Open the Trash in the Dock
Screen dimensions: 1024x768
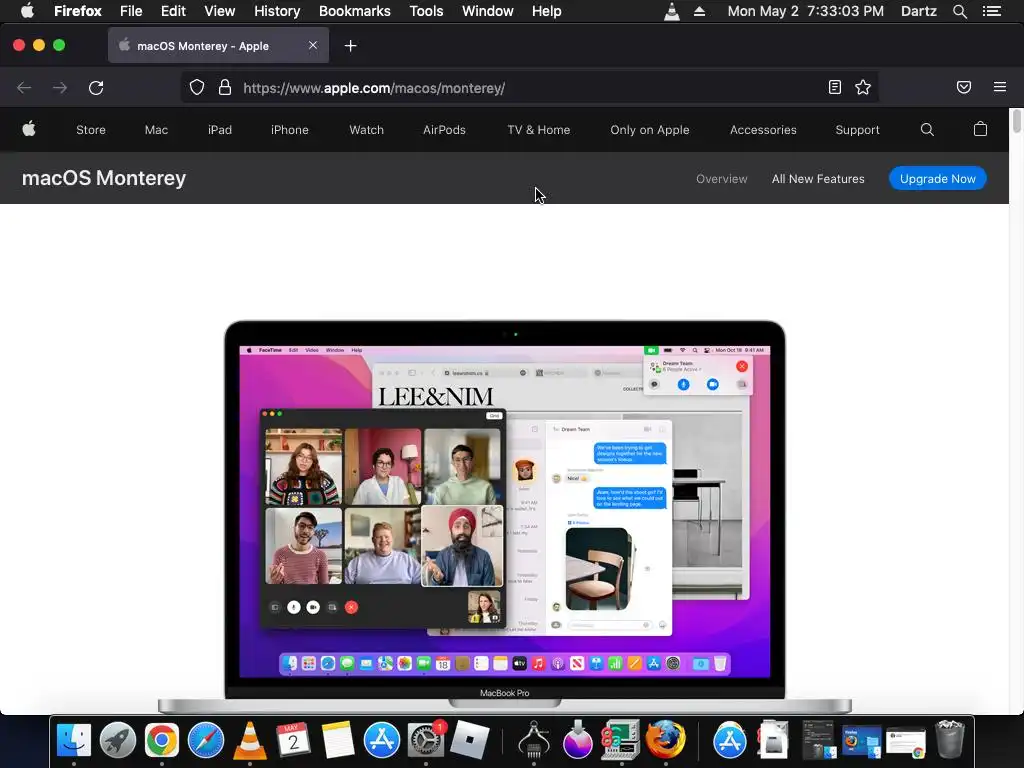click(x=950, y=740)
